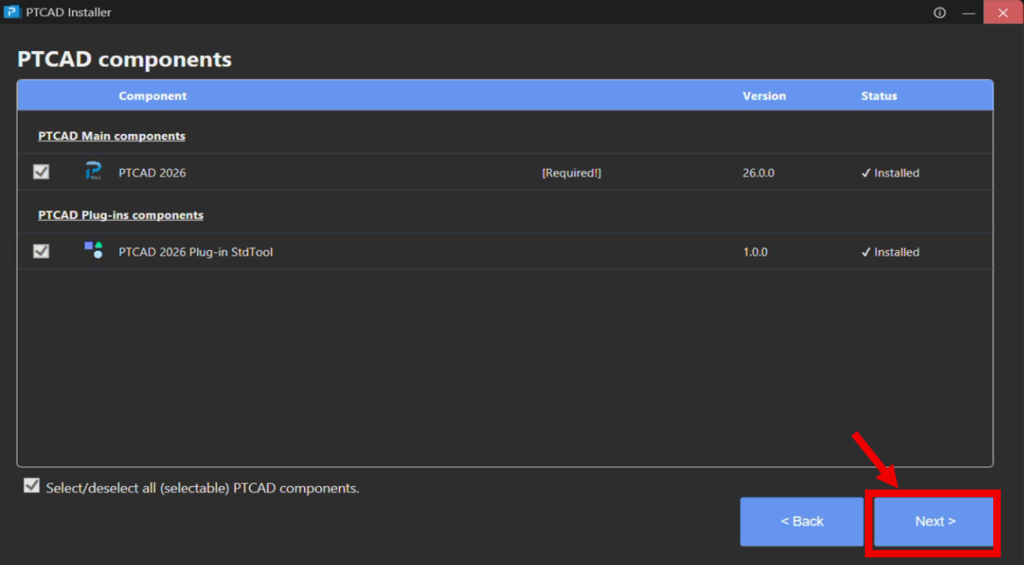Select the PTCAD 2026 Plug-in StdTool row name
The width and height of the screenshot is (1024, 565).
[x=195, y=252]
